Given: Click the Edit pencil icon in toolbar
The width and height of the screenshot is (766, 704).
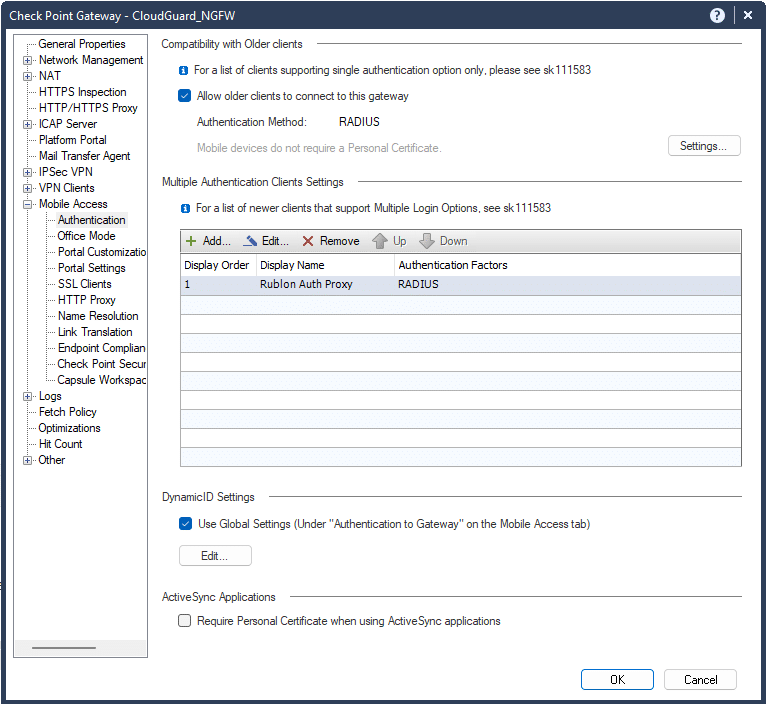Looking at the screenshot, I should tap(250, 241).
